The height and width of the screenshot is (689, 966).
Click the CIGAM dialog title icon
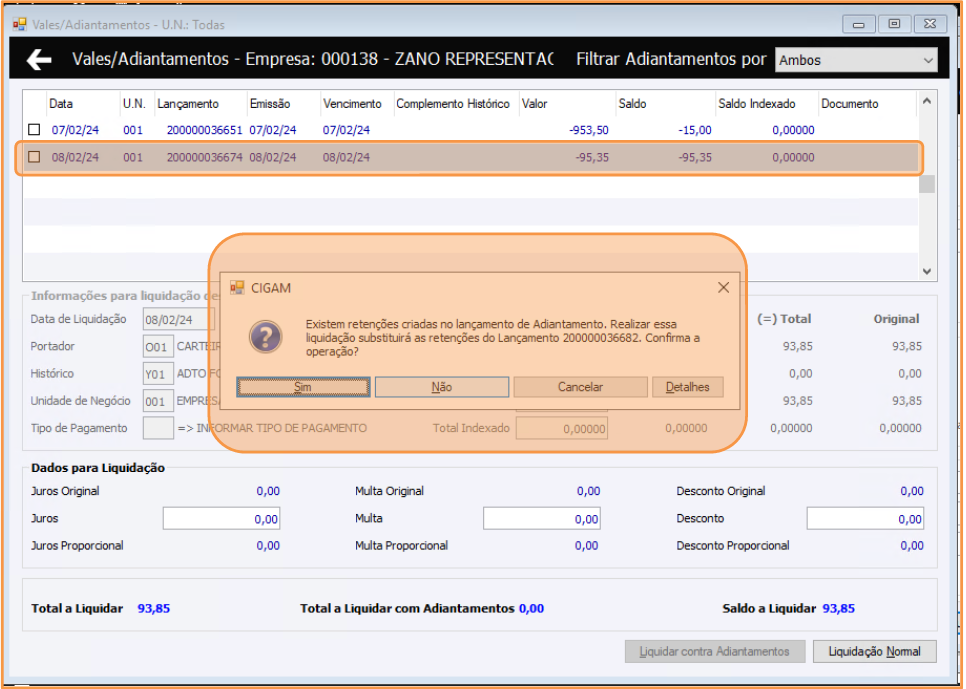[x=237, y=288]
